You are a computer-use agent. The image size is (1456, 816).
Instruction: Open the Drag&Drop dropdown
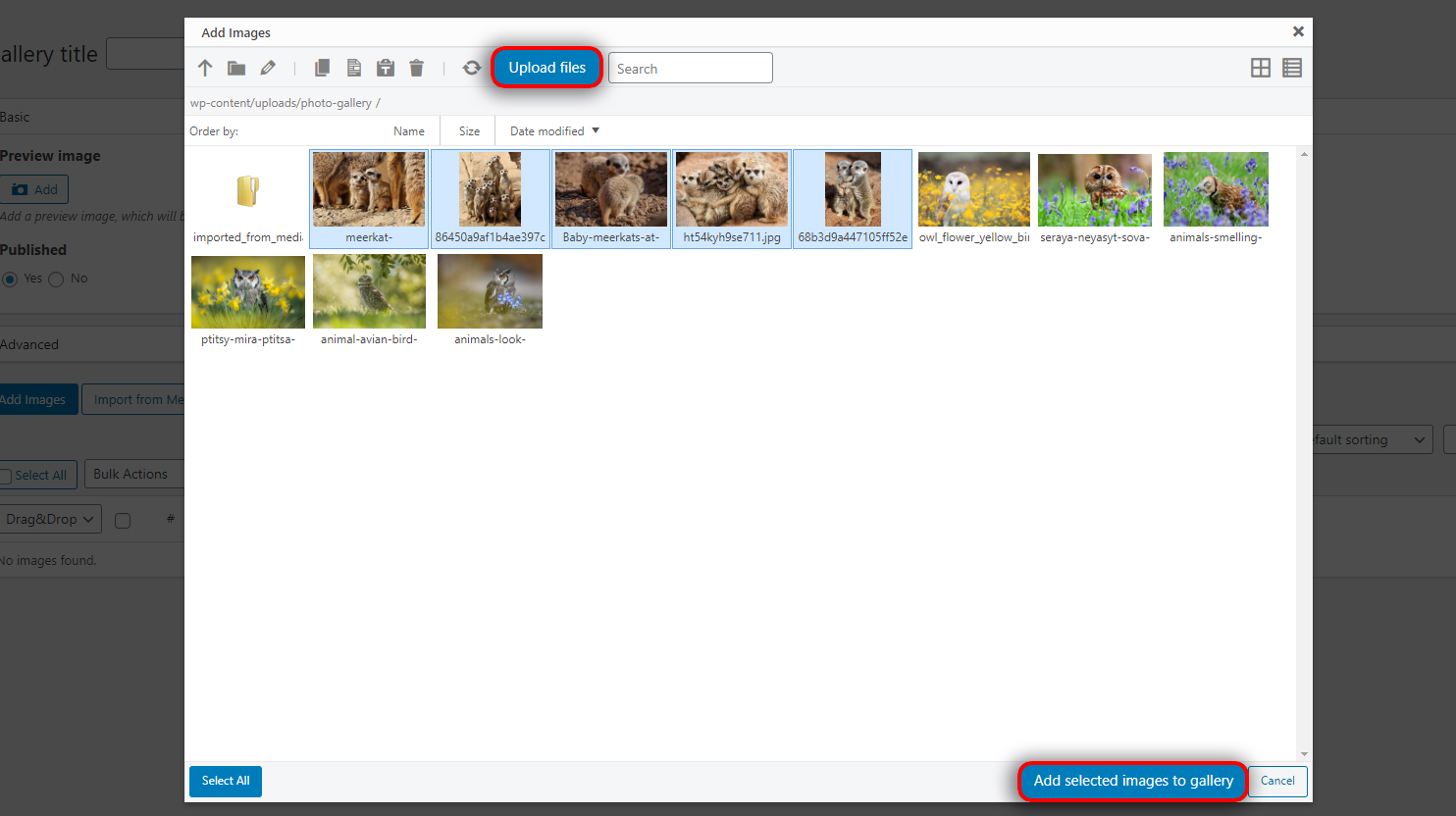[49, 519]
